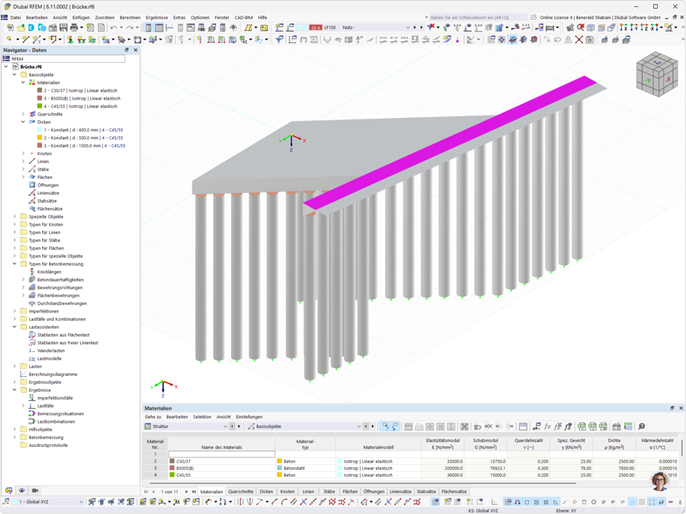686x514 pixels.
Task: Click the red X delete icon in toolbar
Action: tap(579, 40)
